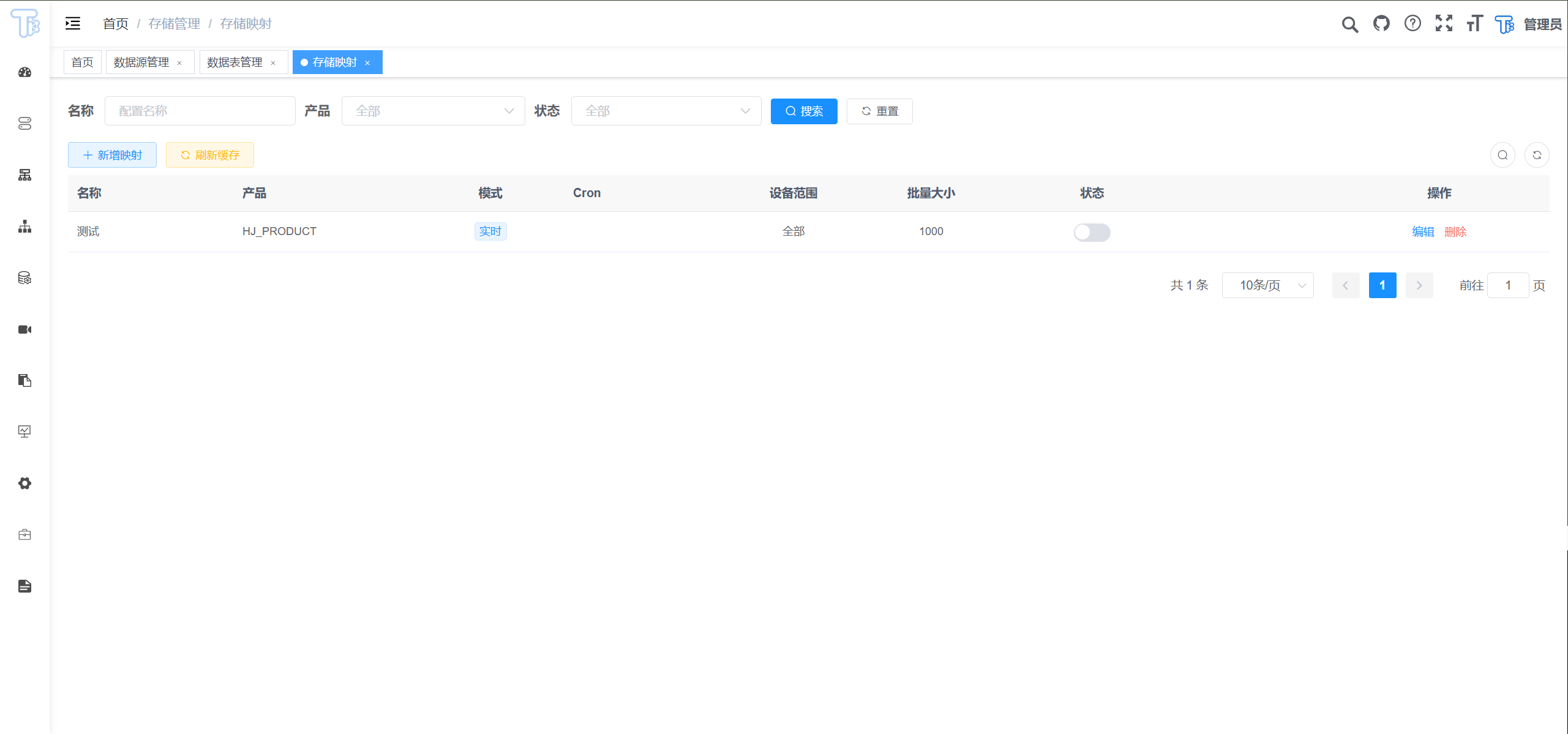This screenshot has width=1568, height=734.
Task: Hide the search bar via round magnifier icon
Action: 1502,155
